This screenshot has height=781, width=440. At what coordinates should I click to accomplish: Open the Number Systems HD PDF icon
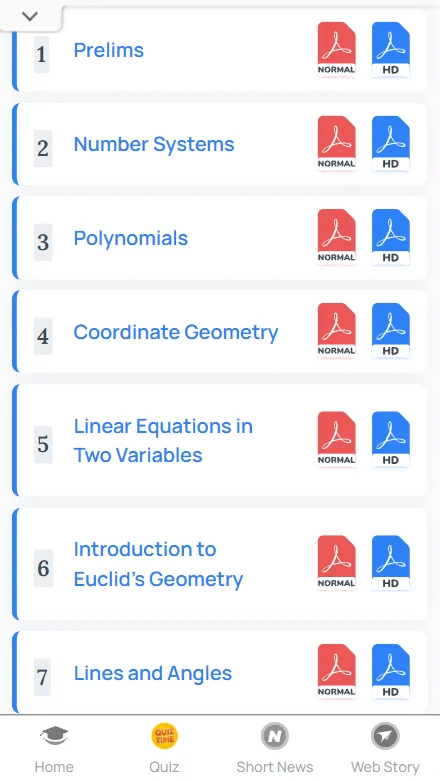click(x=391, y=143)
